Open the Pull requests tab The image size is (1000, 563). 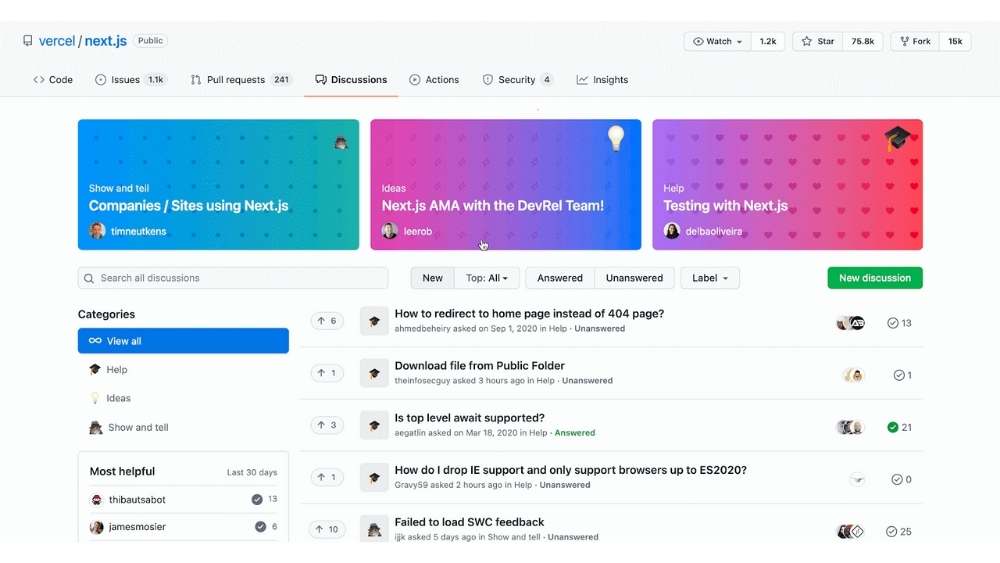240,80
